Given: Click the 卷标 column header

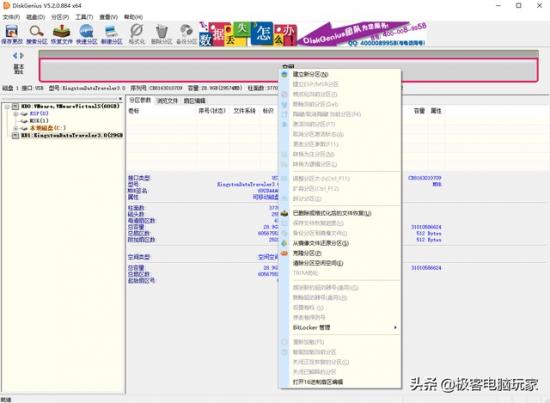Looking at the screenshot, I should tap(134, 111).
